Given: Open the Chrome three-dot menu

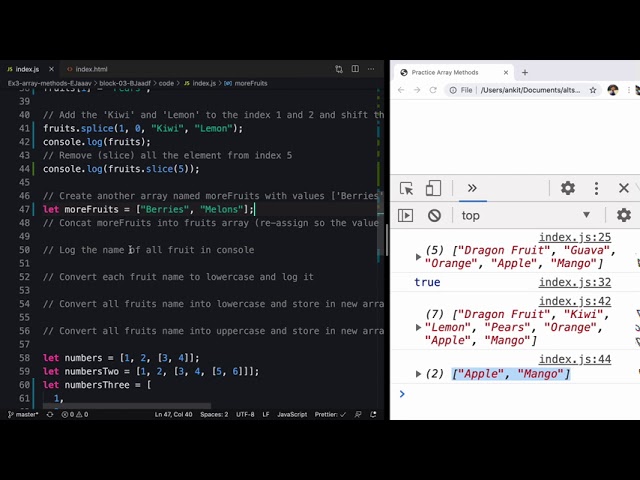Looking at the screenshot, I should pos(629,90).
